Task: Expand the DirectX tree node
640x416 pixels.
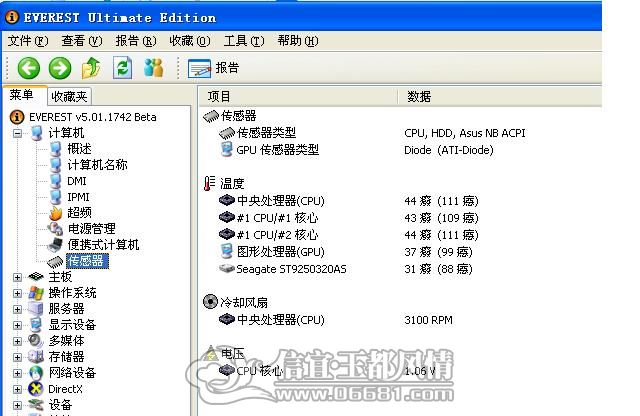Action: (17, 389)
